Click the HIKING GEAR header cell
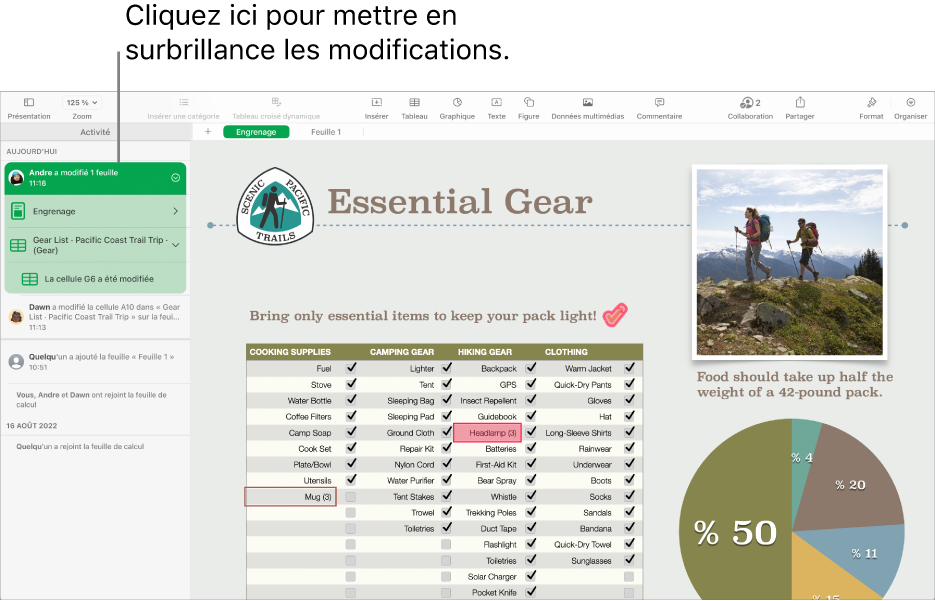This screenshot has width=935, height=601. click(x=485, y=352)
